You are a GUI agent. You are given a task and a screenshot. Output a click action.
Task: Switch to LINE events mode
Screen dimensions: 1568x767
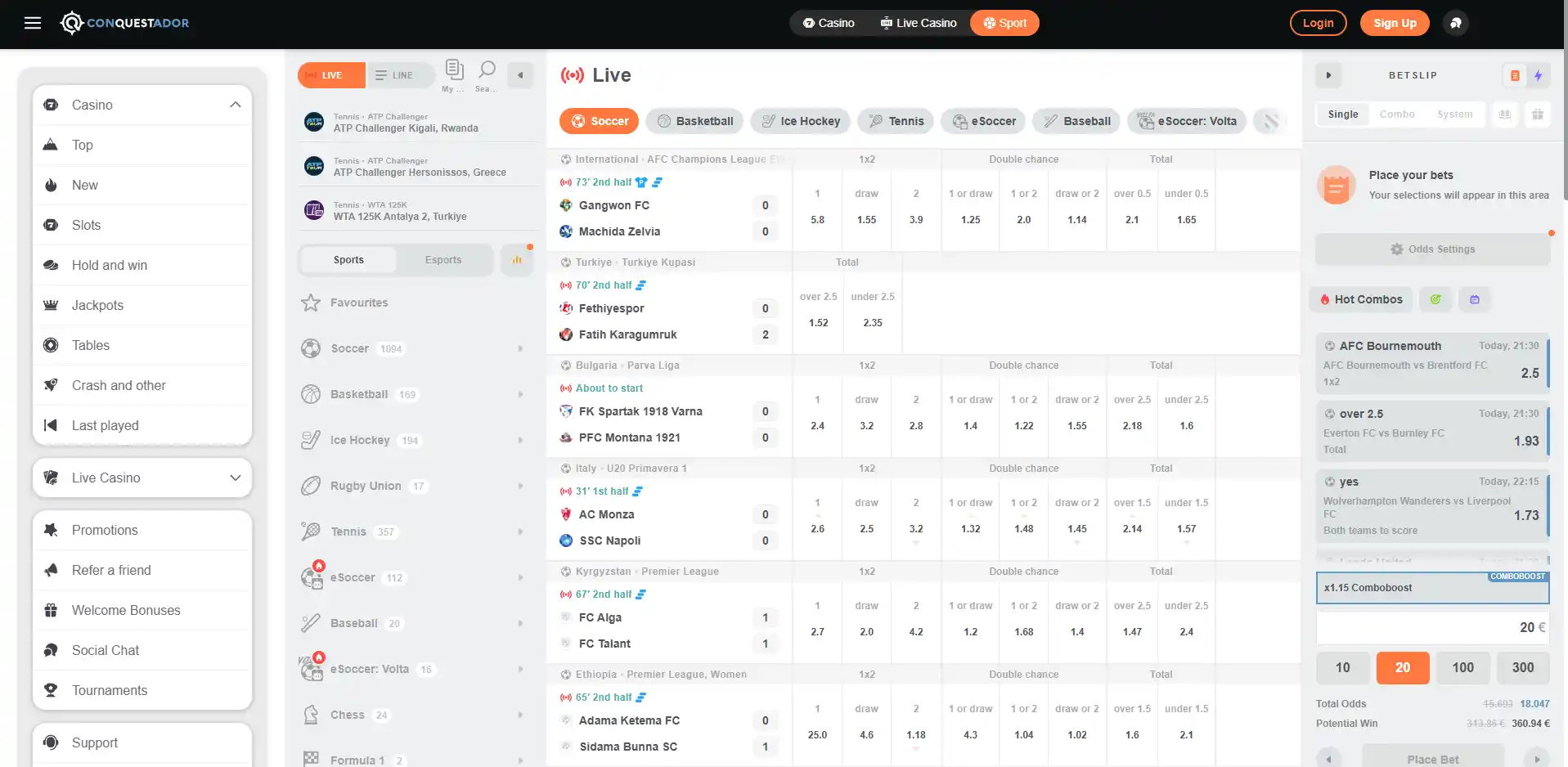[x=400, y=75]
